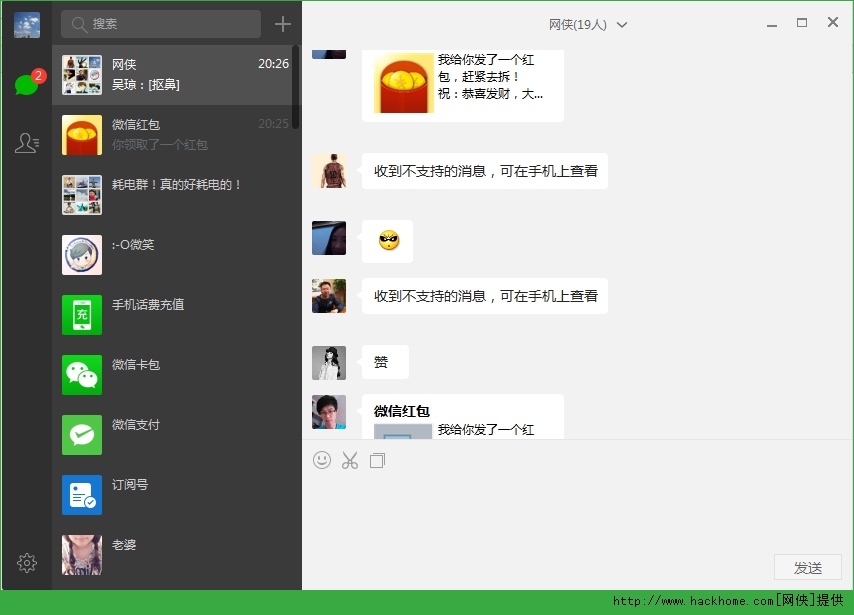Click the avatar beside emoji message
Screen dimensions: 854x615
coord(329,238)
